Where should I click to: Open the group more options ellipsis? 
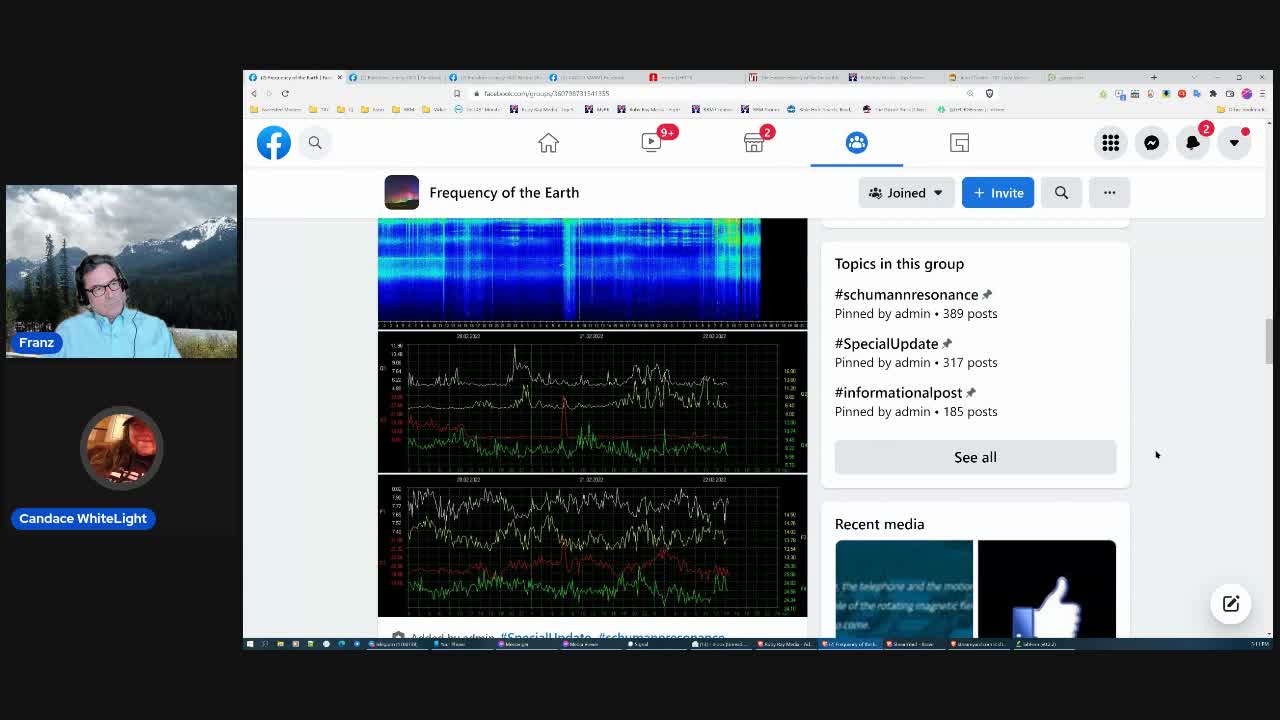1109,193
